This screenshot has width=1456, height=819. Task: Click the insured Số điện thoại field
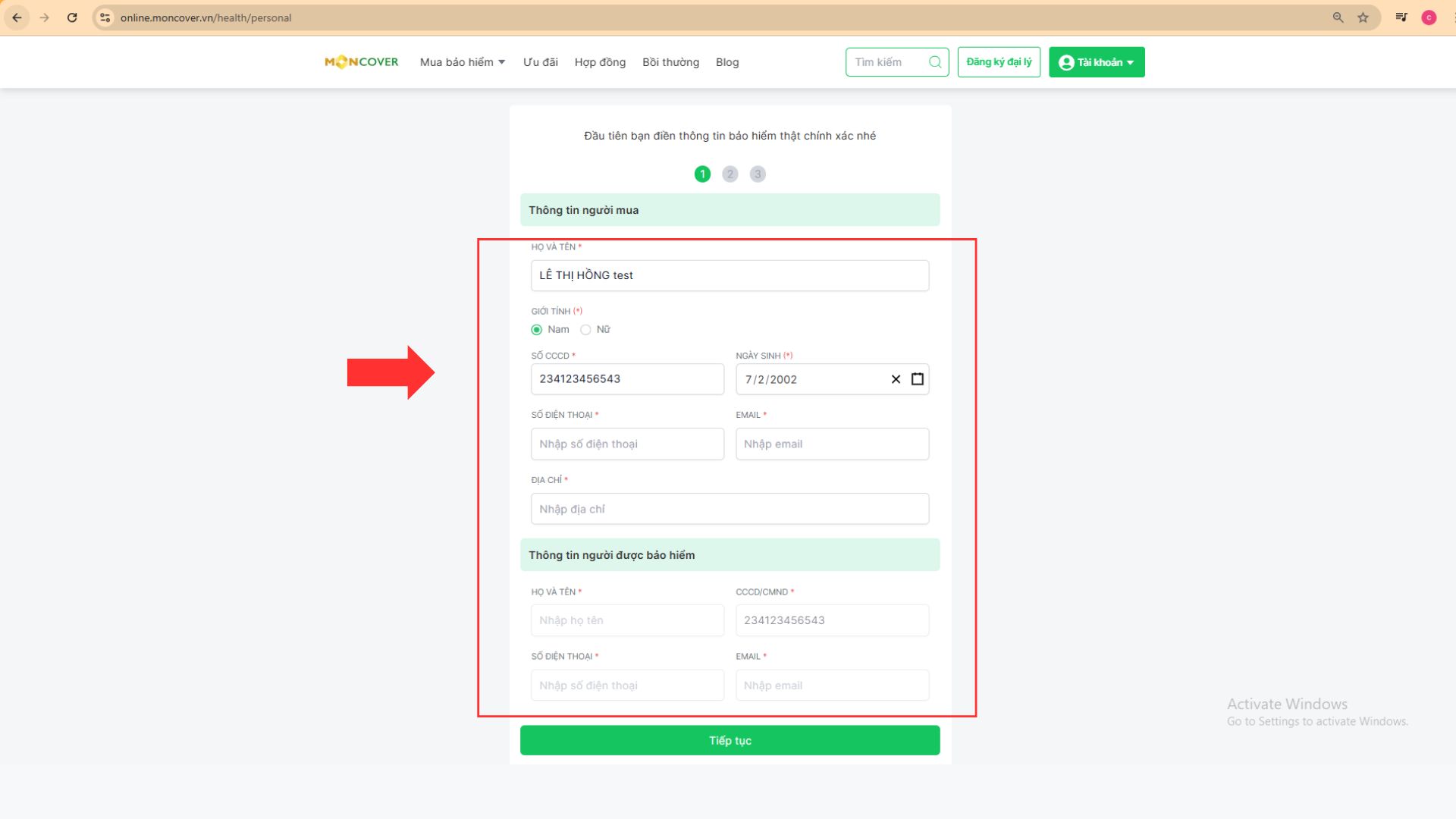pyautogui.click(x=627, y=685)
